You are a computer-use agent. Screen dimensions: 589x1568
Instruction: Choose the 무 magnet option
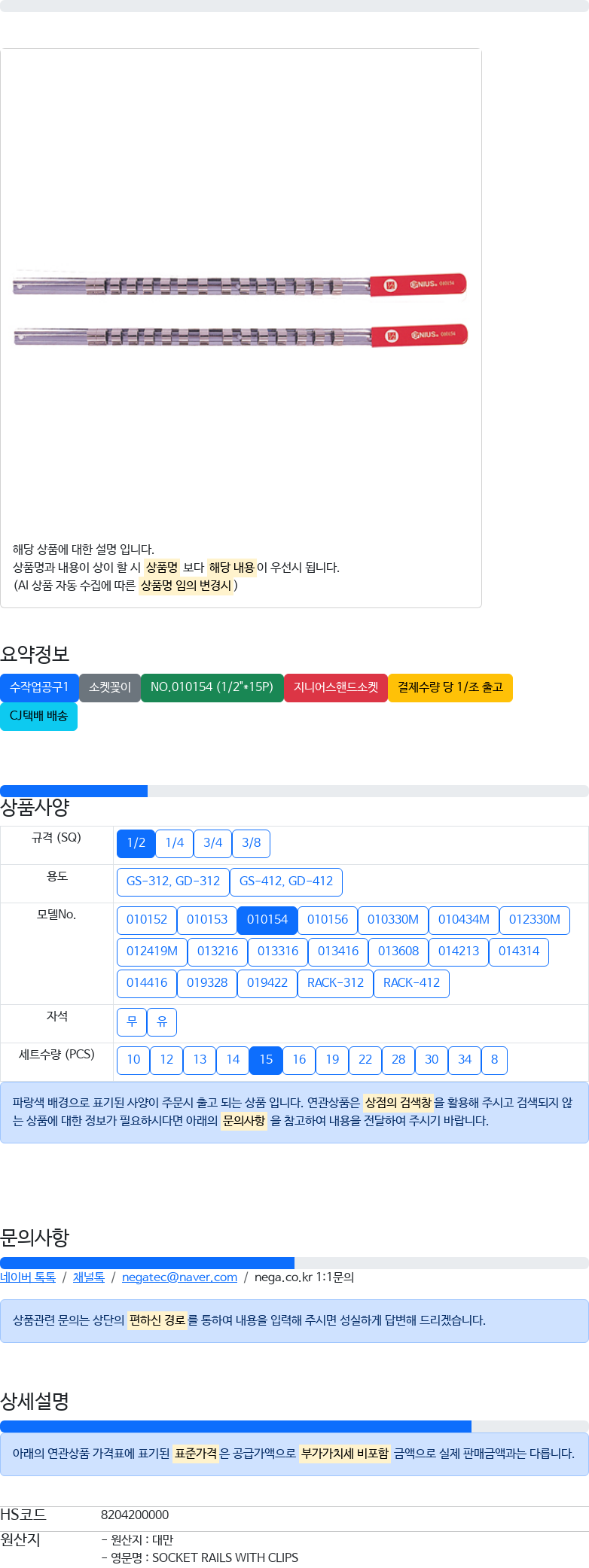tap(132, 1021)
